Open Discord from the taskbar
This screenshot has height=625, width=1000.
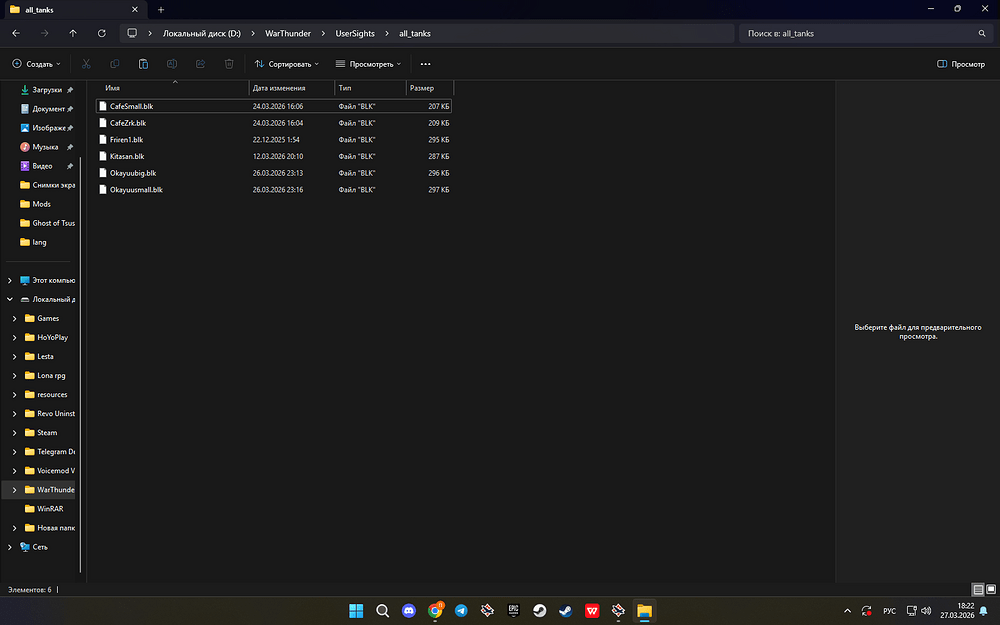[409, 610]
